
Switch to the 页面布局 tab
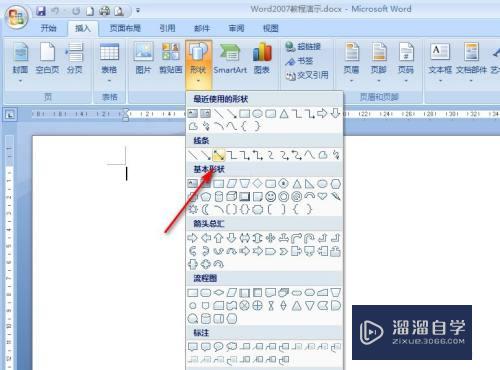coord(125,28)
